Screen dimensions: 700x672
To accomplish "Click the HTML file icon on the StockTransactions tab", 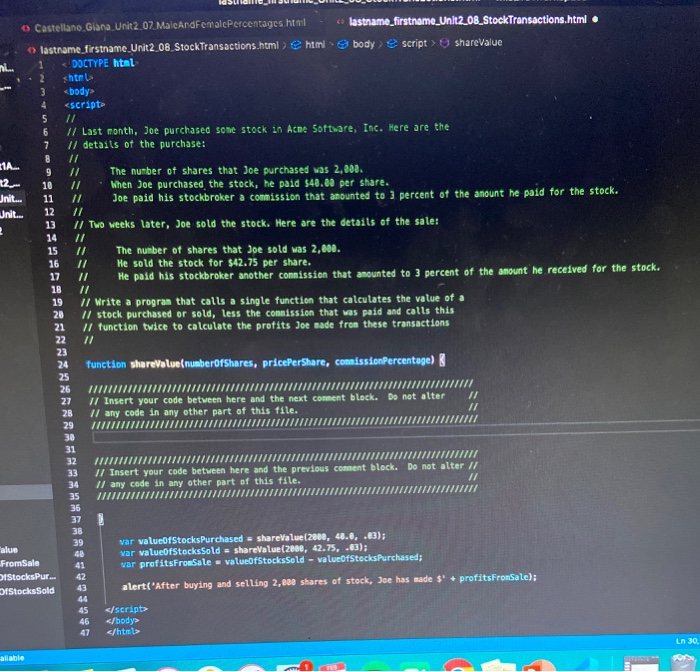I will (x=341, y=21).
